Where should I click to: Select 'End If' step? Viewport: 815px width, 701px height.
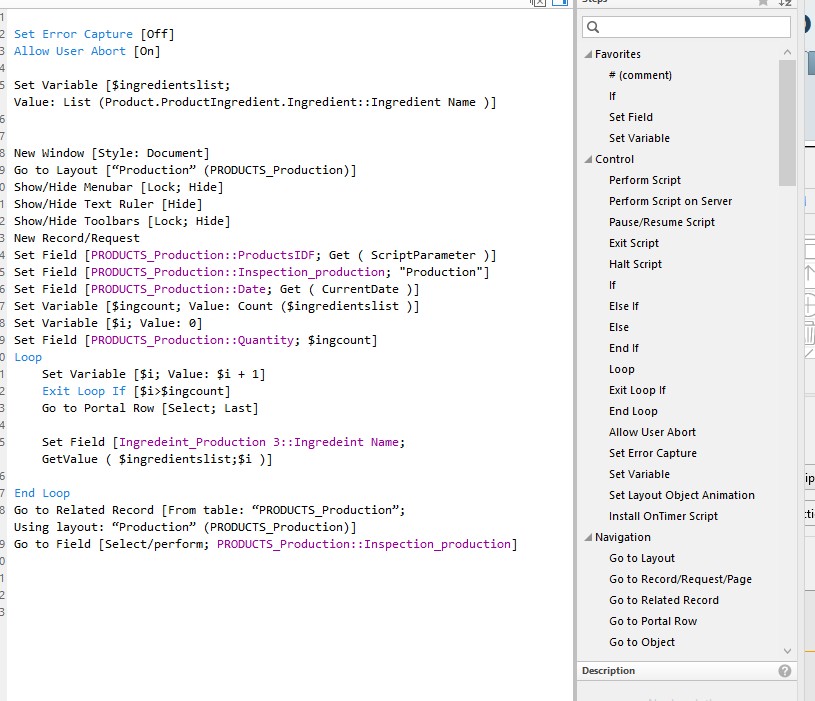[x=624, y=348]
